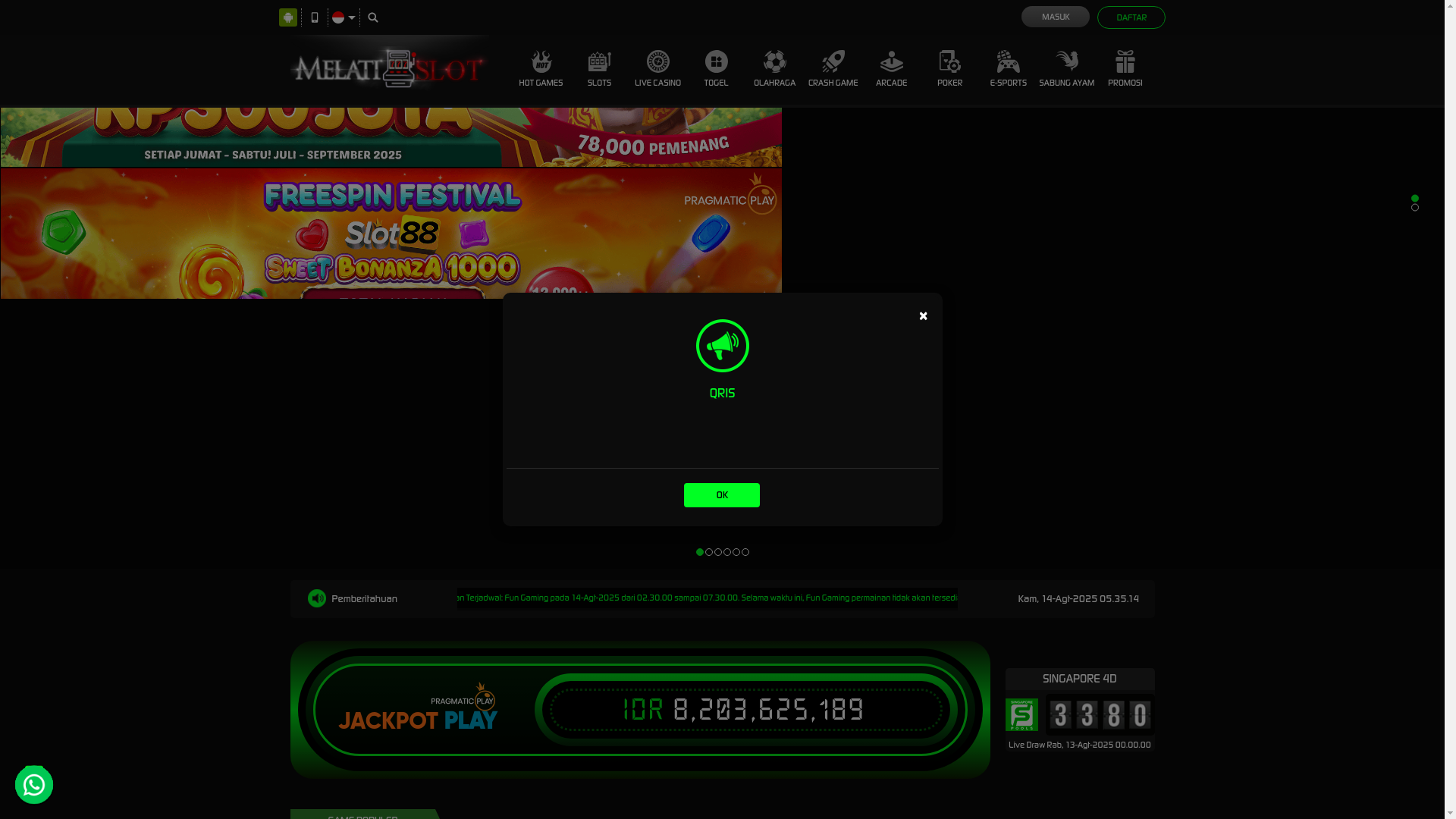Open the Pragmatic Jackpot Play logo

(x=418, y=706)
